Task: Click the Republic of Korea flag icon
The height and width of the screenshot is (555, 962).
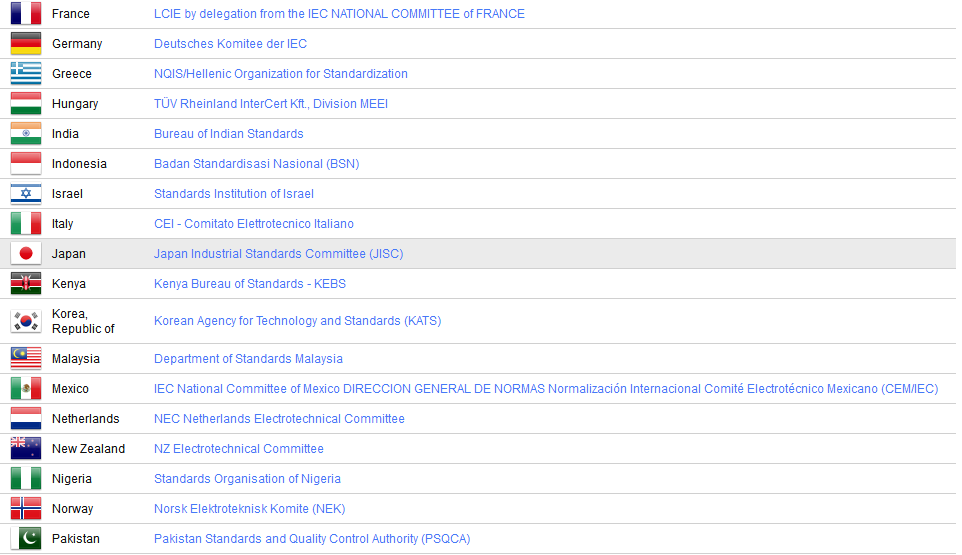Action: pos(26,321)
